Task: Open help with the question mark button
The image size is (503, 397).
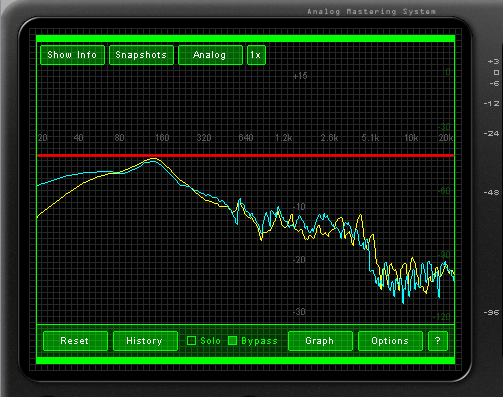Action: (438, 341)
